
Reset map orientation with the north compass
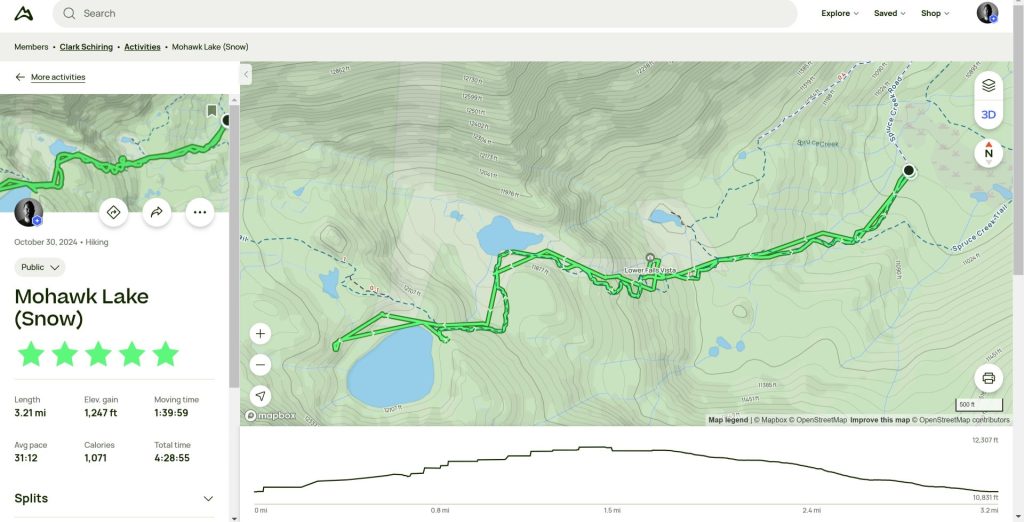tap(988, 154)
